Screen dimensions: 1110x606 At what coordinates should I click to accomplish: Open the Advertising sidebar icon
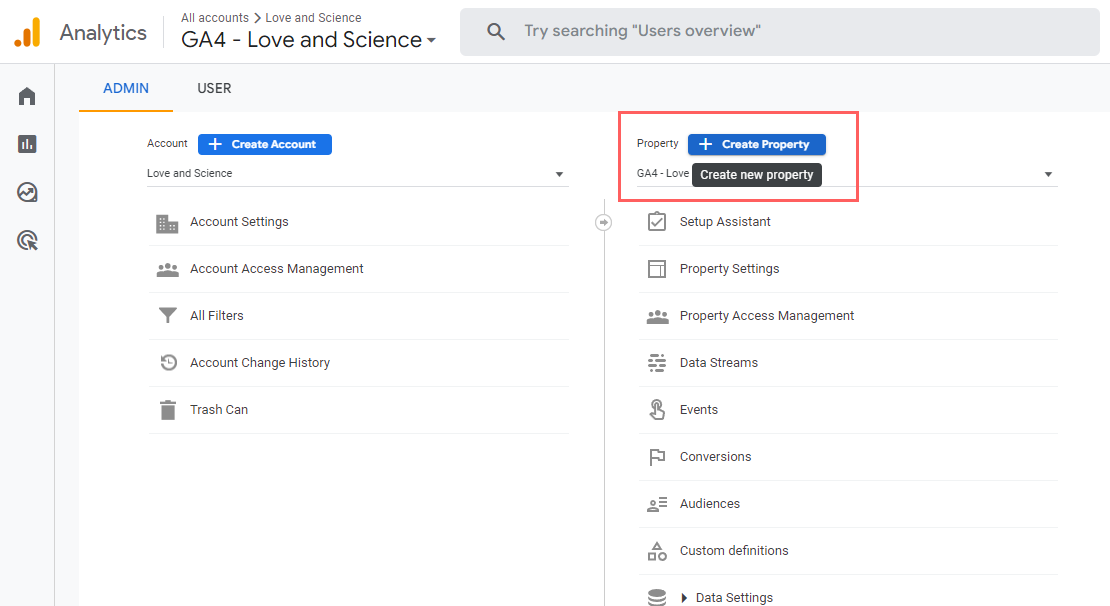click(x=27, y=240)
